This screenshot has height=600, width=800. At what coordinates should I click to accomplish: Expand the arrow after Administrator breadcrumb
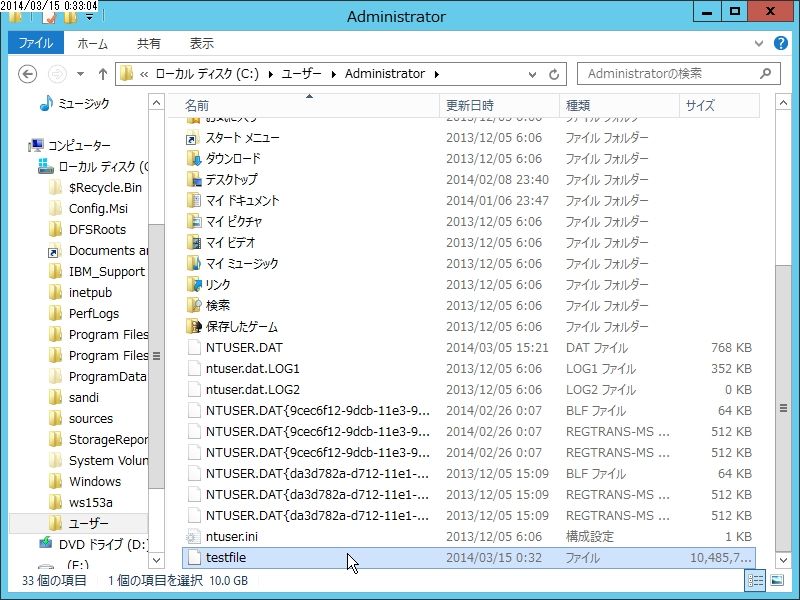(x=437, y=74)
